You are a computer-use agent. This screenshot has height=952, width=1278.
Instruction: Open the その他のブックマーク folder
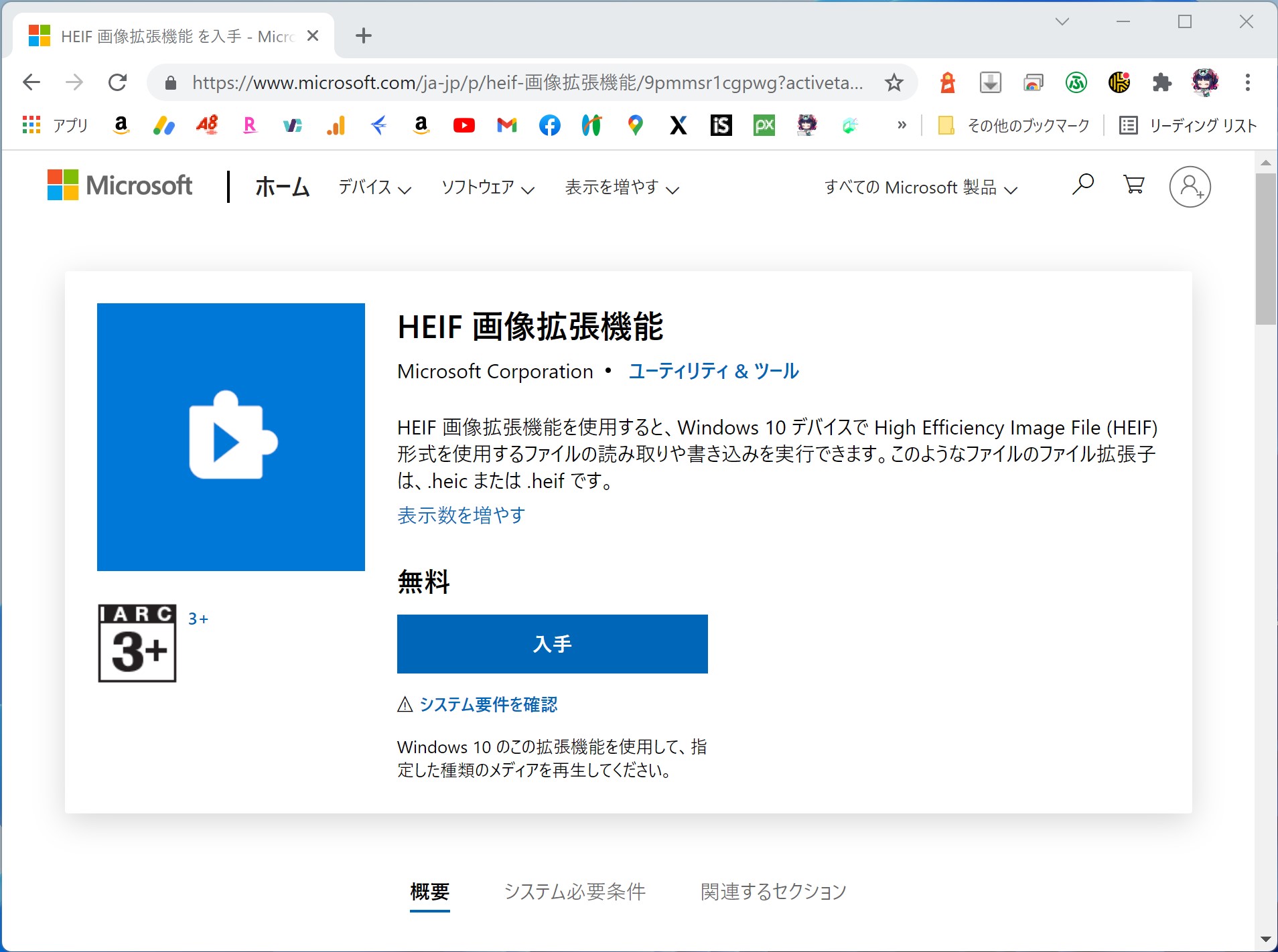click(1014, 125)
